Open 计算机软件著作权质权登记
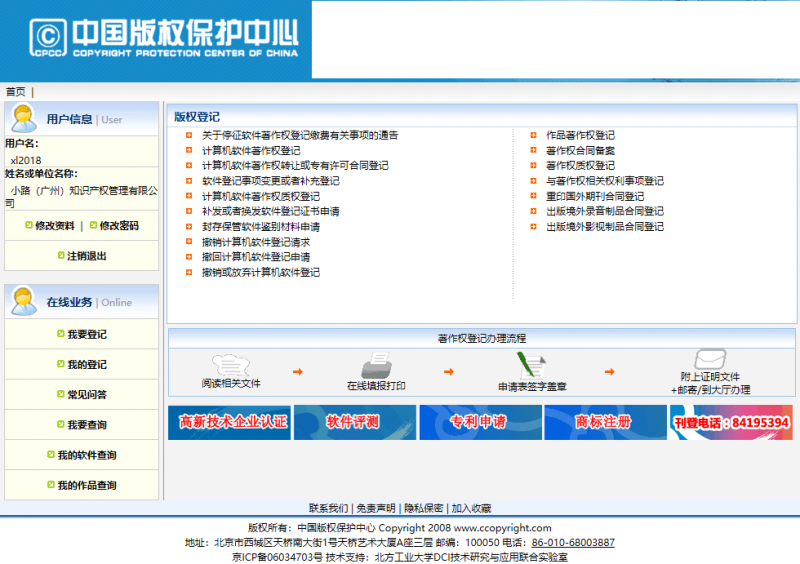 [261, 196]
